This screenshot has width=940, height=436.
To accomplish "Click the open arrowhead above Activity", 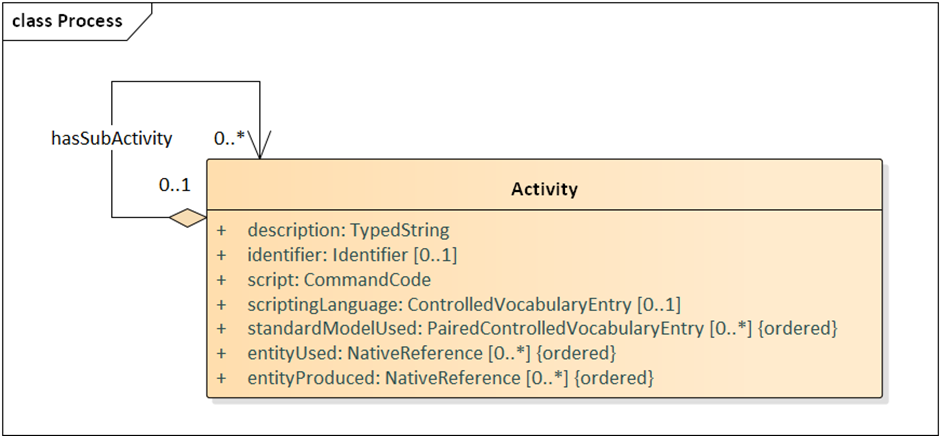I will 260,145.
